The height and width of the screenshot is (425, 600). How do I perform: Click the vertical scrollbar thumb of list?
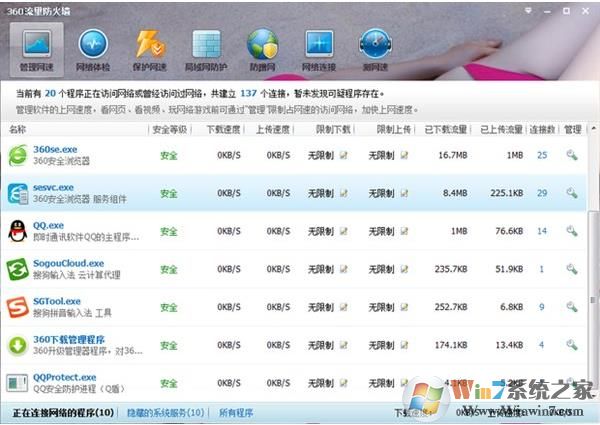(593, 298)
